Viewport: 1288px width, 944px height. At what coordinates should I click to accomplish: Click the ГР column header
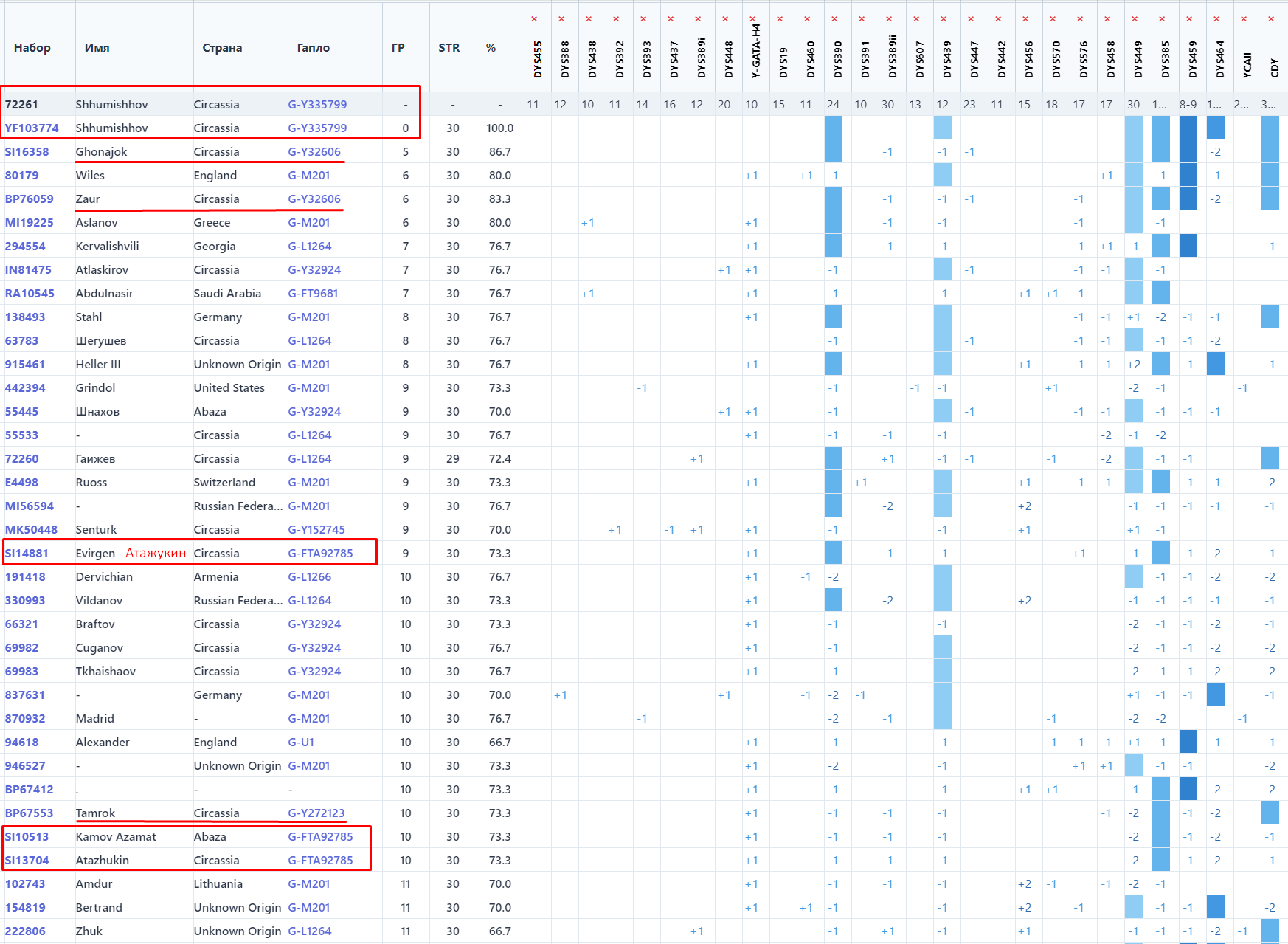(398, 48)
